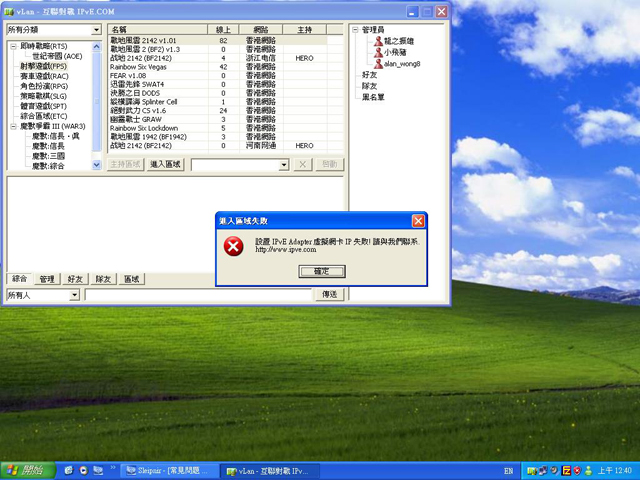Screen dimensions: 640x480
Task: Select 魔獸:三國 tree item
Action: coord(48,156)
